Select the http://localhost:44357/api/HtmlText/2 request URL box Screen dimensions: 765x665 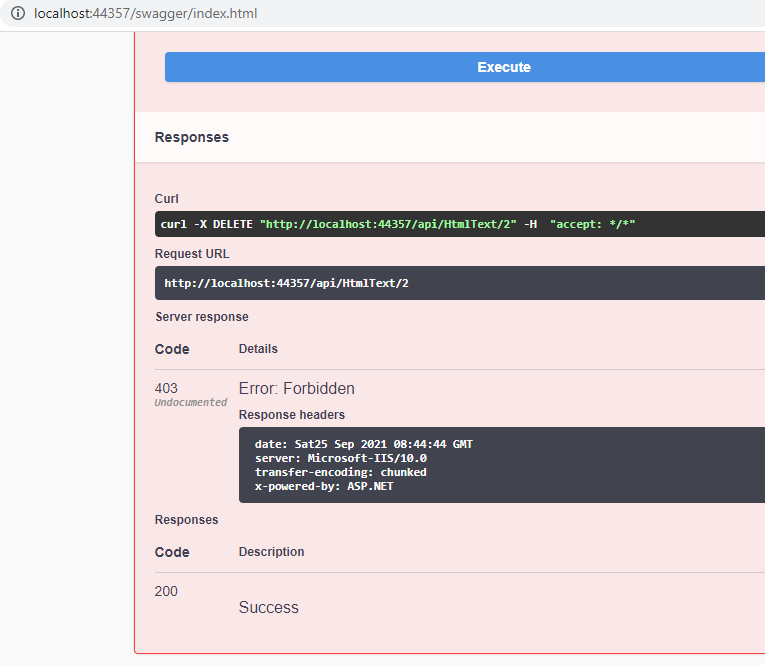click(460, 283)
